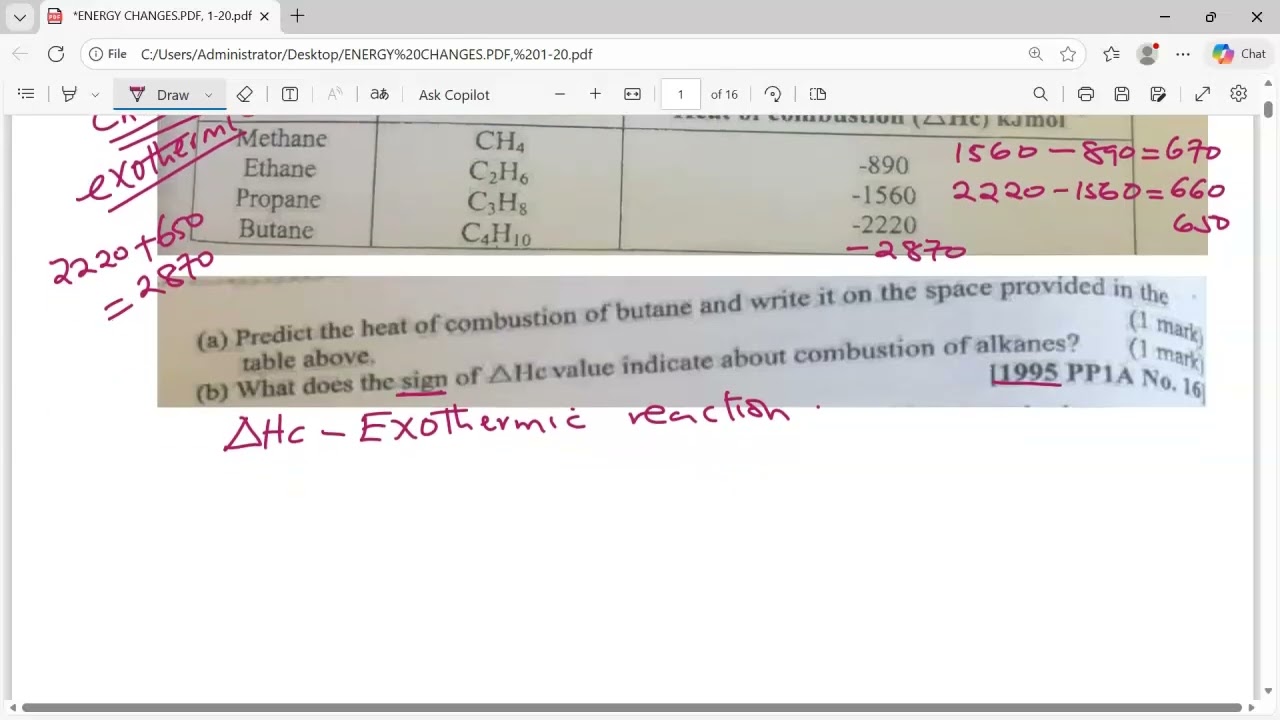Switch to the ENERGY CHANGES.PDF tab
Screen dimensions: 1280x720
160,16
